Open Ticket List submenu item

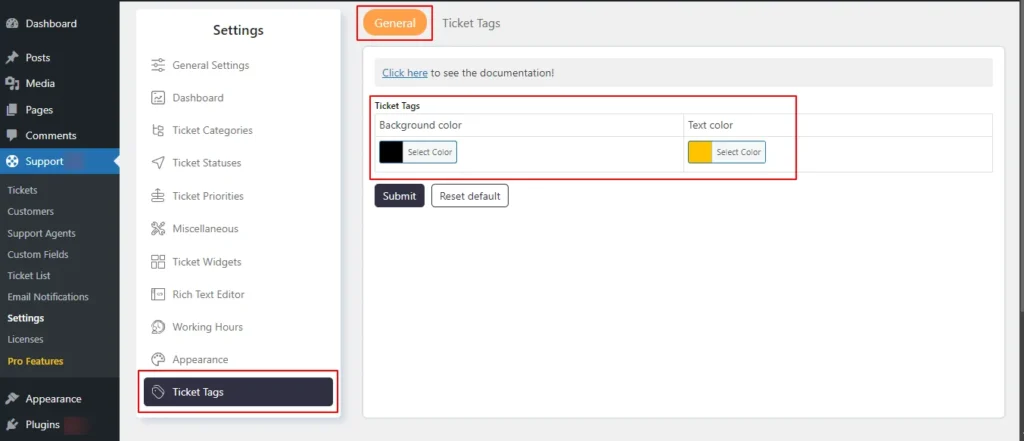click(29, 276)
